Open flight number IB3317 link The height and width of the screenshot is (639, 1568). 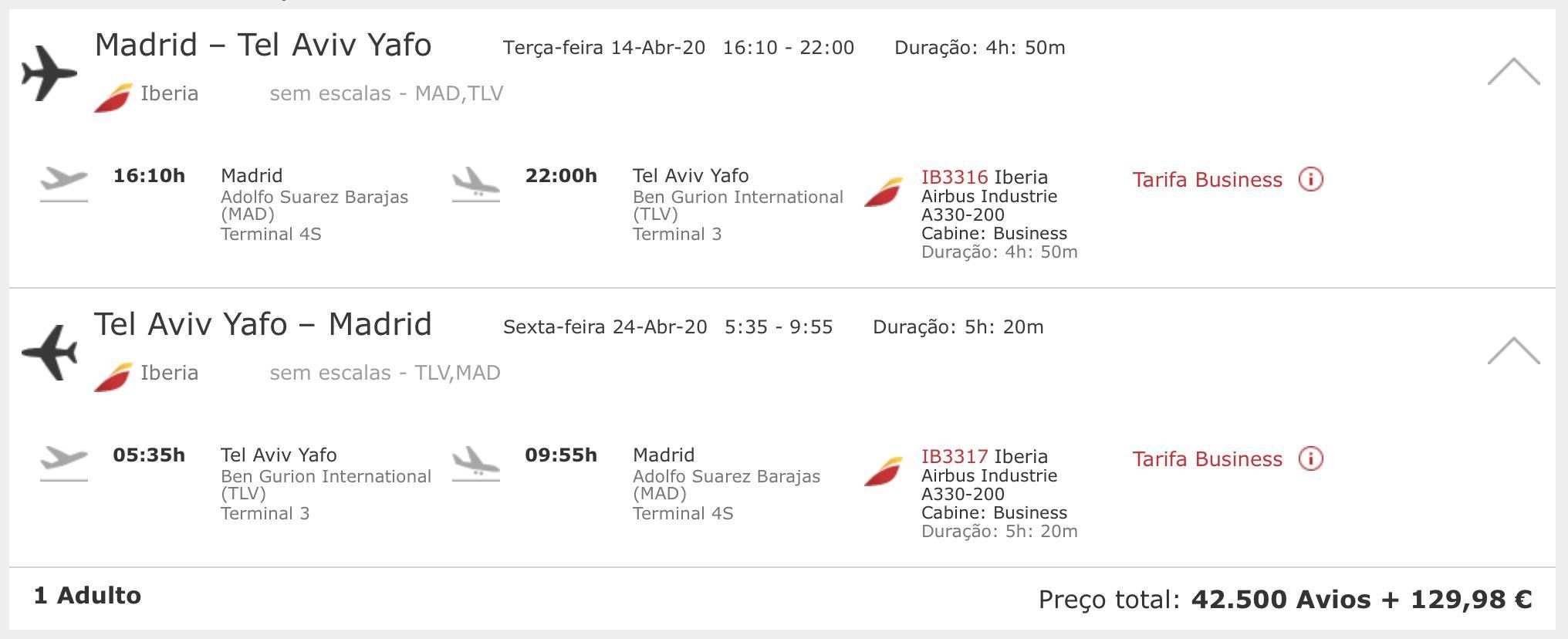coord(955,456)
